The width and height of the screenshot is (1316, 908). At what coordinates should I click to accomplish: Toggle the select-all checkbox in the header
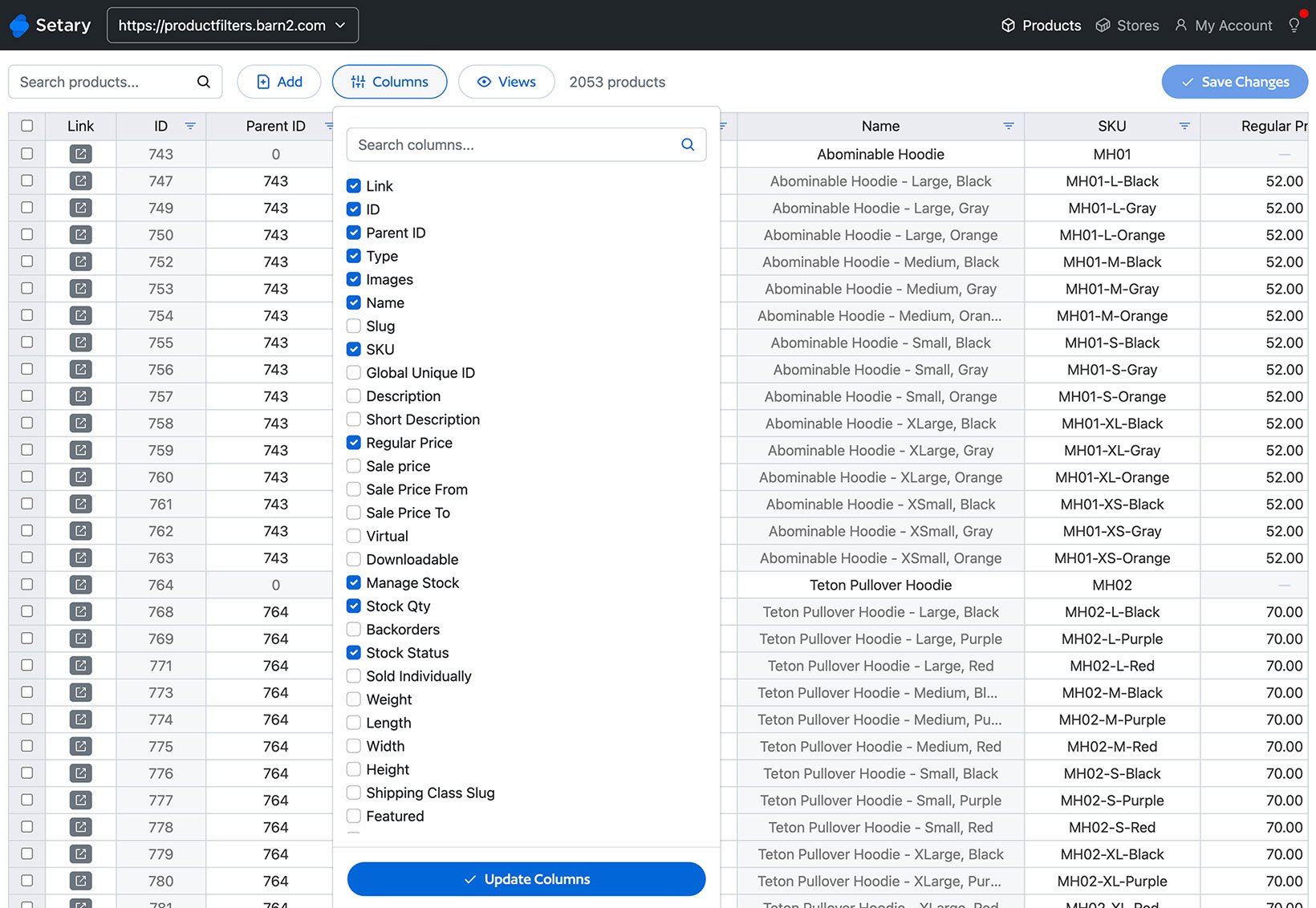click(26, 126)
